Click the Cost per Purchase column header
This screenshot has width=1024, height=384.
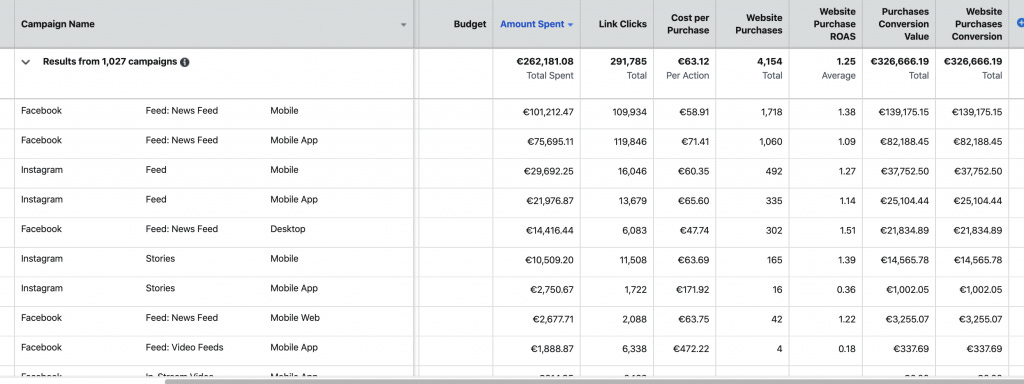click(x=688, y=24)
